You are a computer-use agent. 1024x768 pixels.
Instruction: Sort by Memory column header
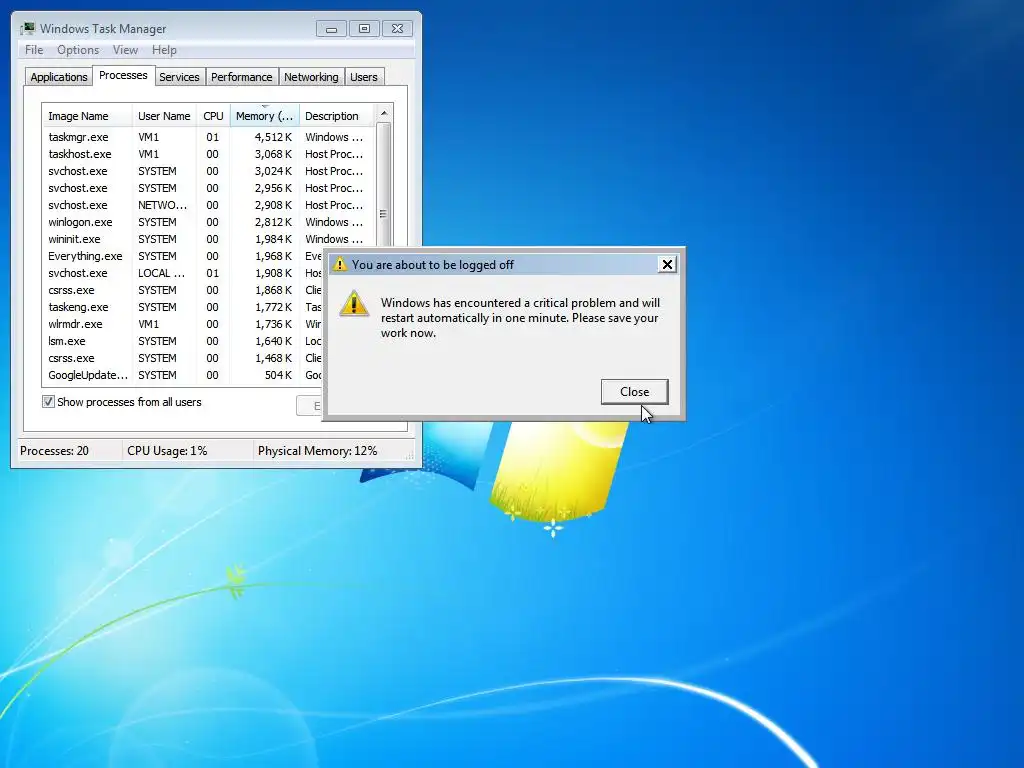click(264, 116)
